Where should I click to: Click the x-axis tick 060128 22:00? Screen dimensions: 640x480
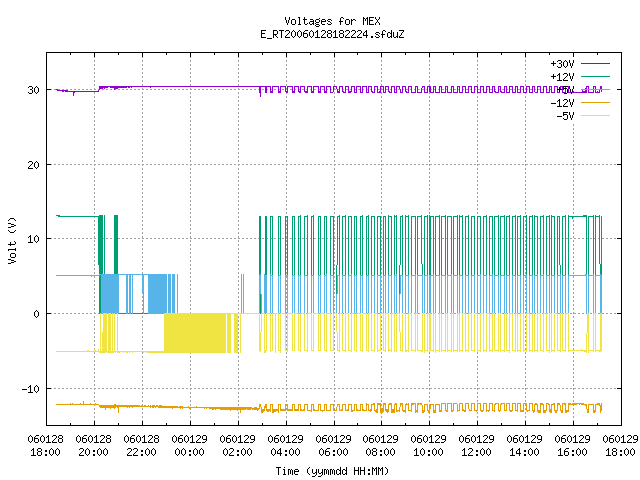[142, 446]
